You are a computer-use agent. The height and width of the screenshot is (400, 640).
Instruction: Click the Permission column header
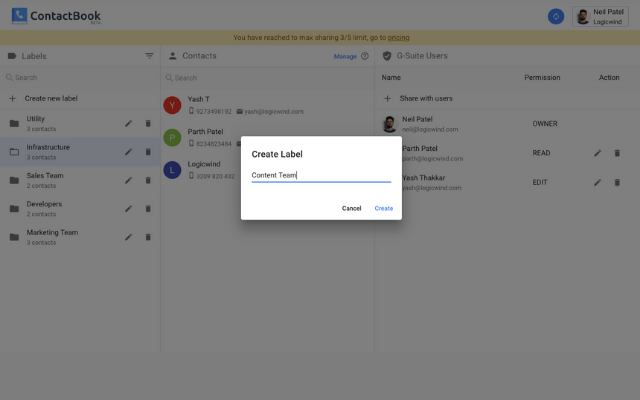click(x=542, y=78)
